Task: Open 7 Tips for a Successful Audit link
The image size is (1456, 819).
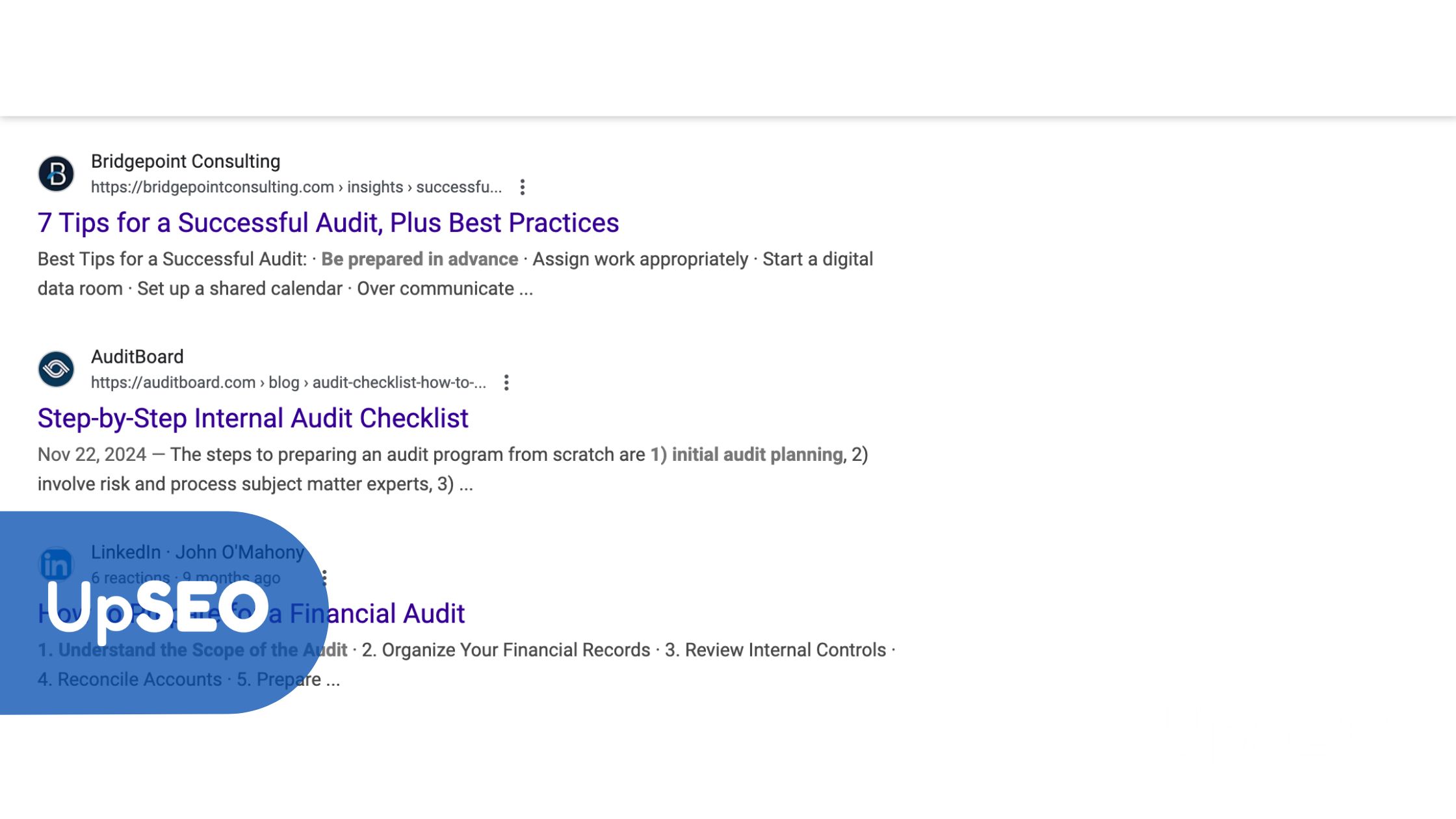Action: tap(328, 223)
